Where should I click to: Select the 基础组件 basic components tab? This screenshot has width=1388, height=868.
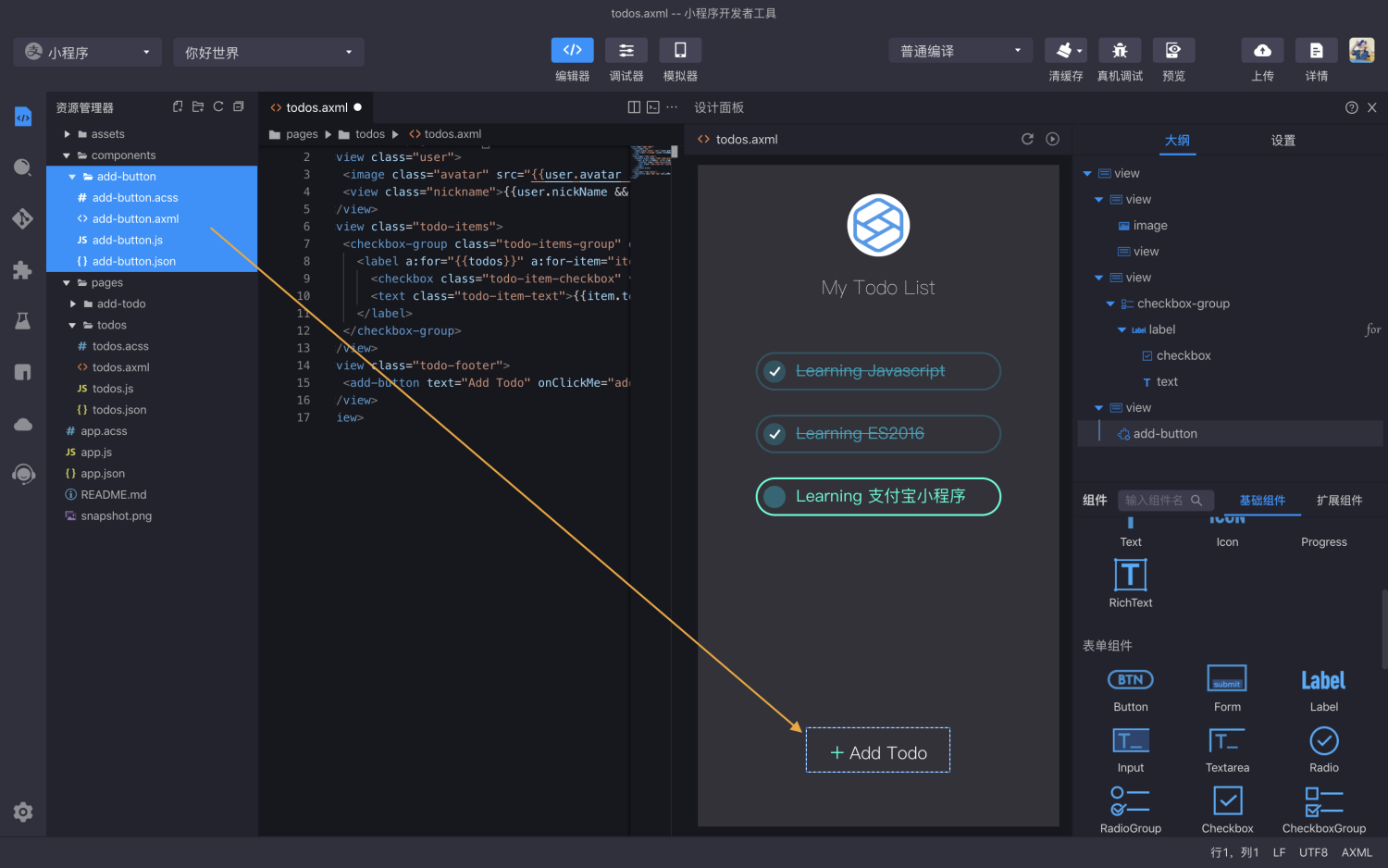(1262, 501)
